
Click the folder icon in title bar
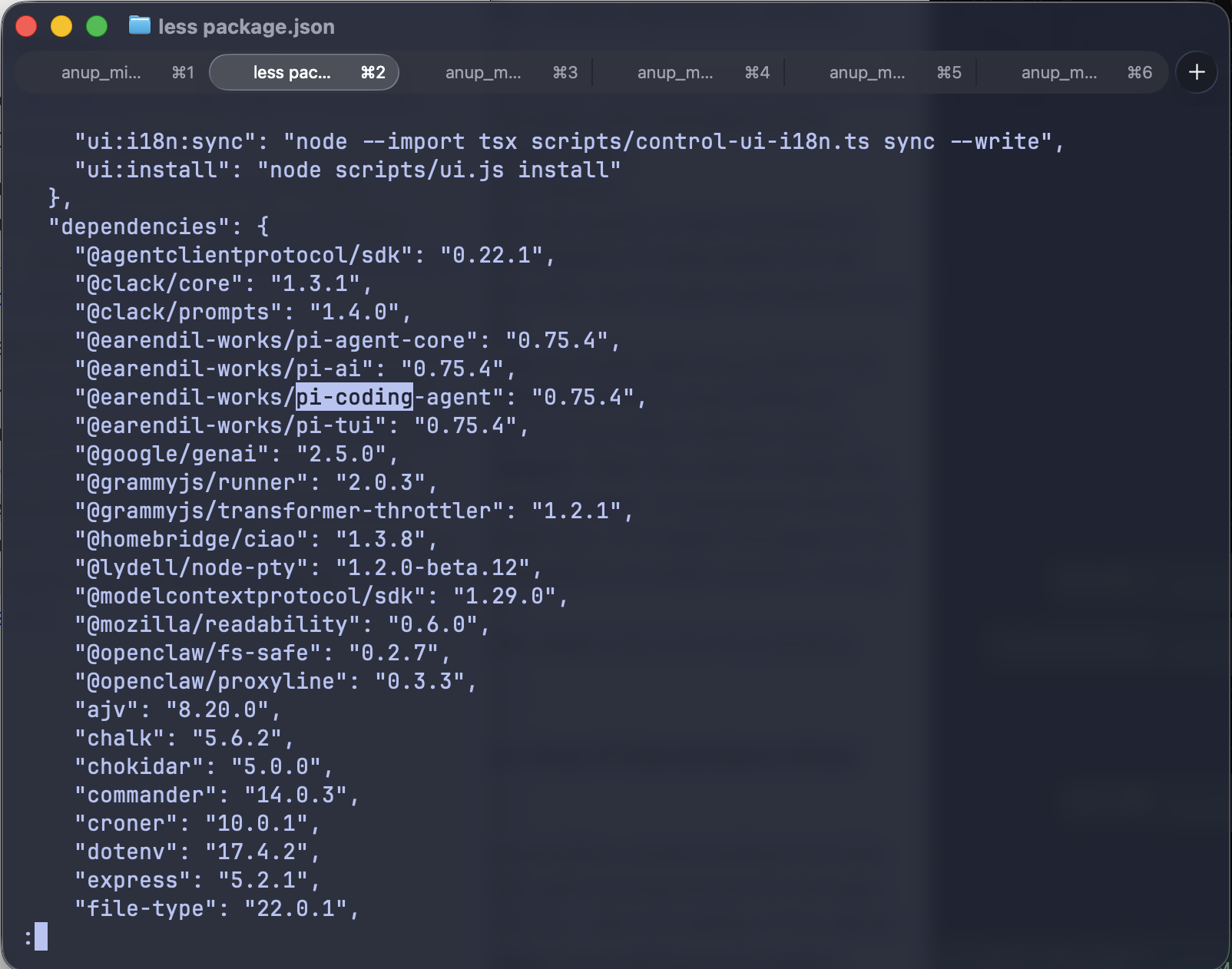point(139,26)
